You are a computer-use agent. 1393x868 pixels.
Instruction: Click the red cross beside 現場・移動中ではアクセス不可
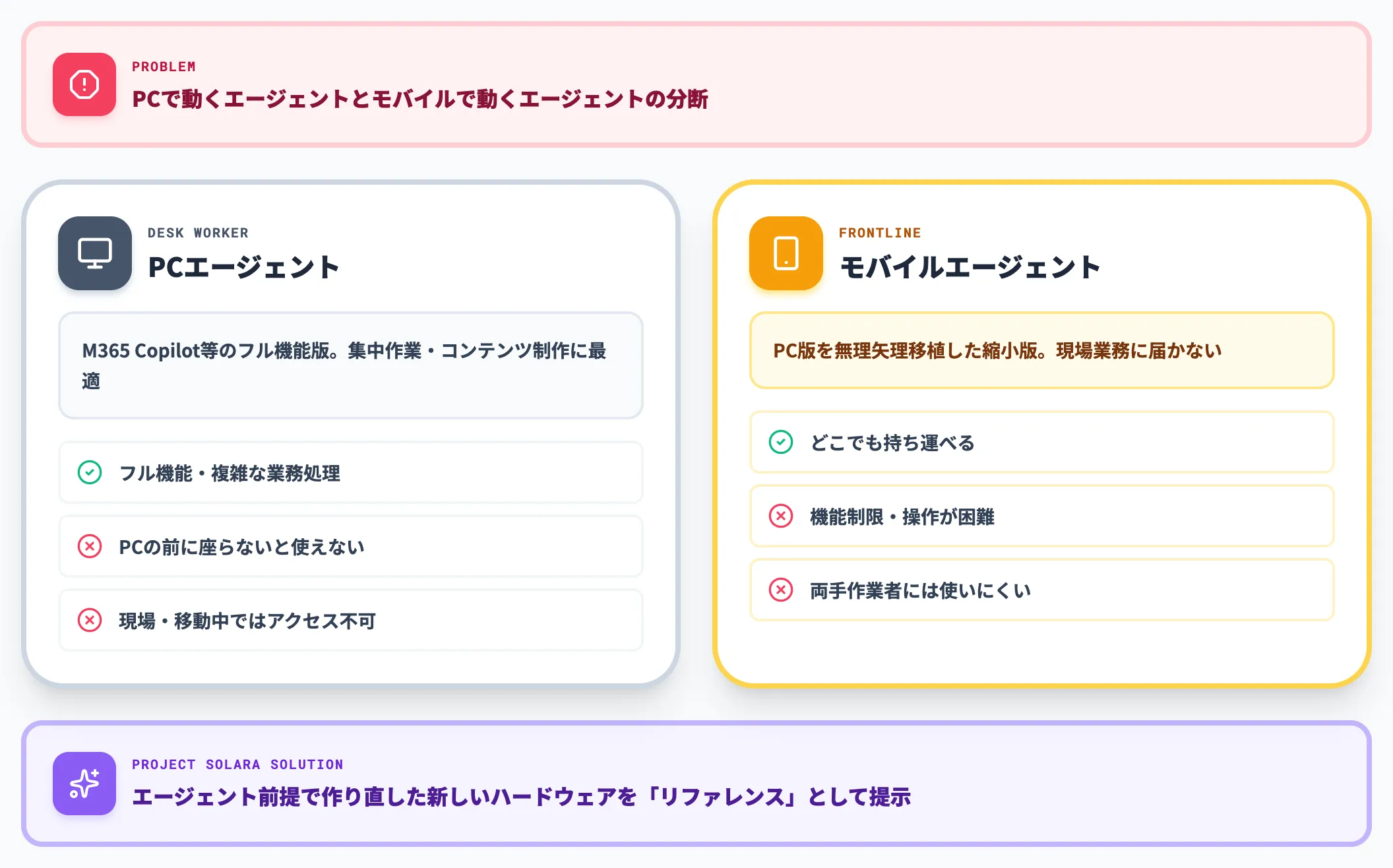coord(90,620)
